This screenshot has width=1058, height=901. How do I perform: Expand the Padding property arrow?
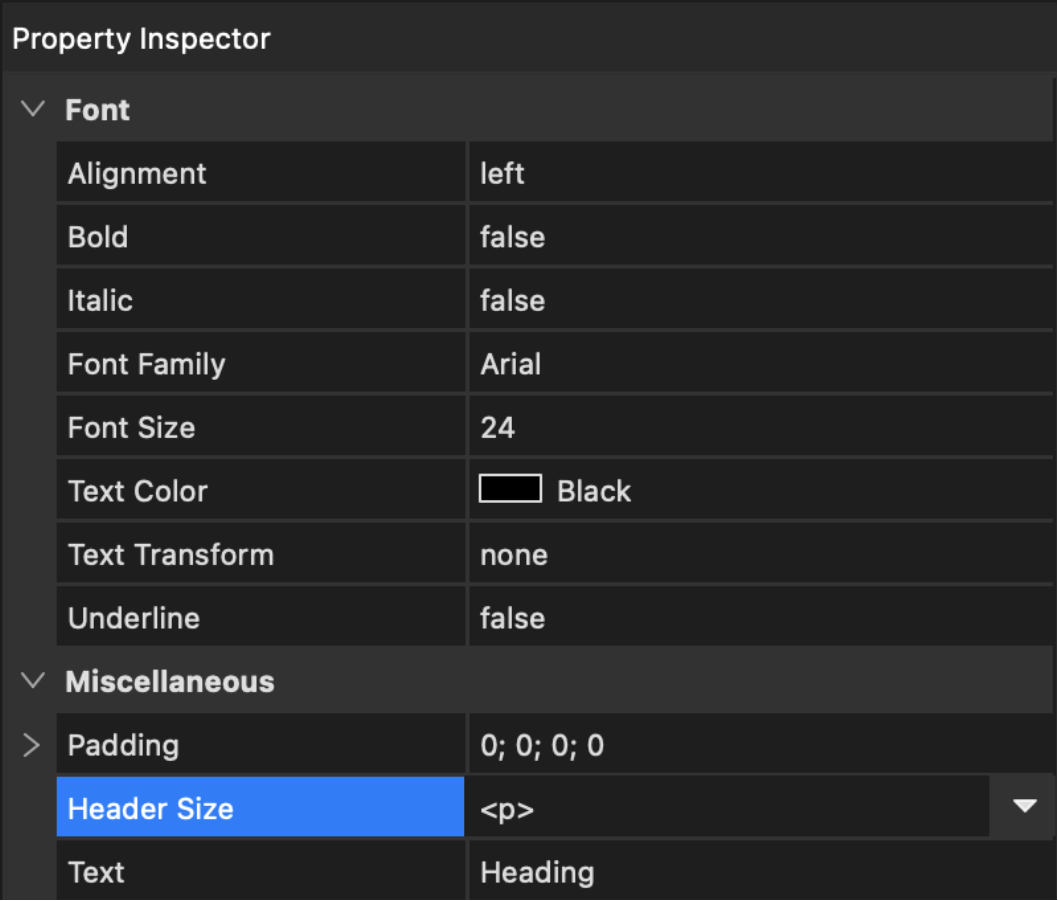point(31,745)
